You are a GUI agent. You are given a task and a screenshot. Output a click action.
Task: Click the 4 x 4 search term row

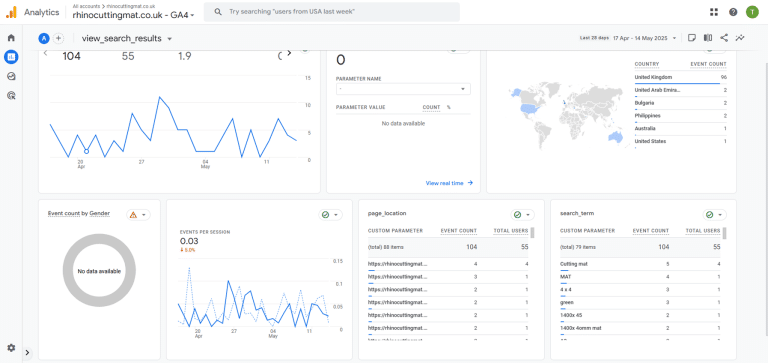pos(640,290)
